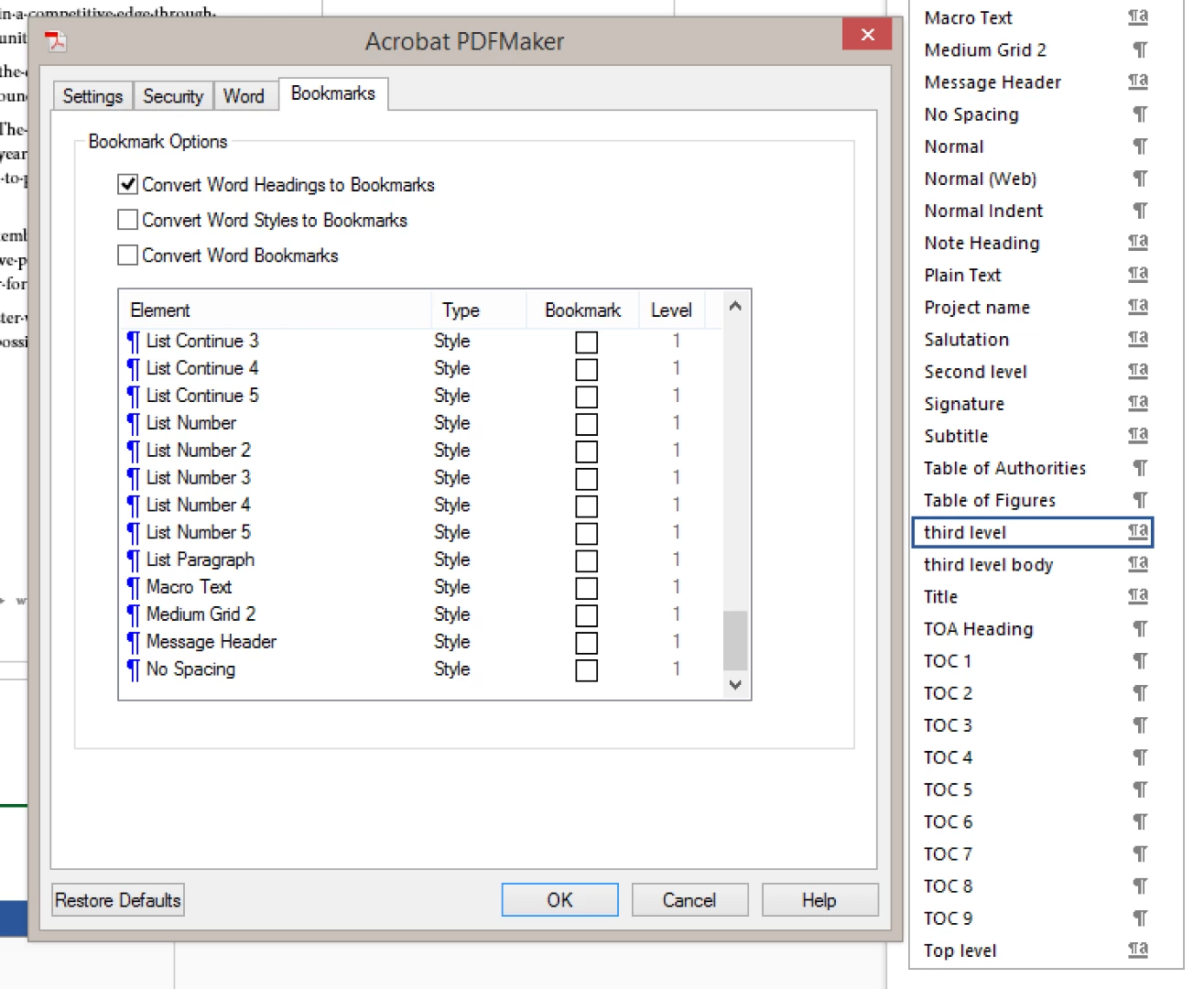Click the paragraph icon beside Macro Text row
This screenshot has height=989, width=1204.
coord(134,588)
